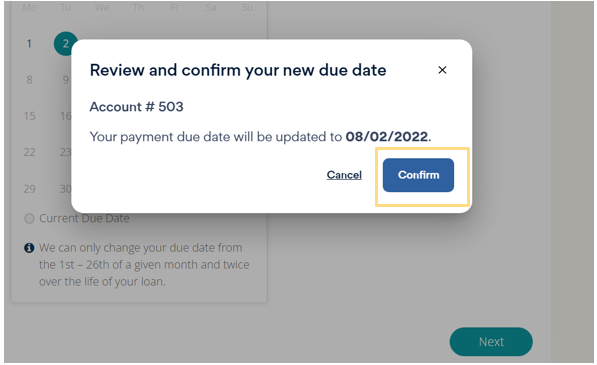Select the partially hidden day 30
Image resolution: width=597 pixels, height=365 pixels.
coord(65,189)
